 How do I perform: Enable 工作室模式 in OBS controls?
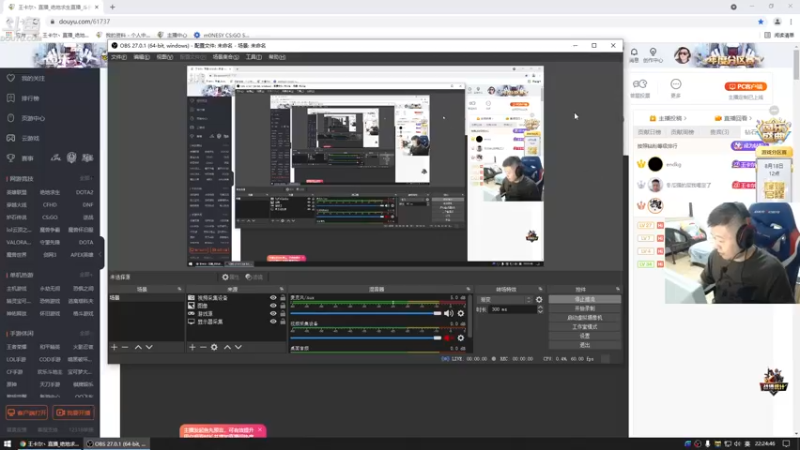[x=585, y=327]
